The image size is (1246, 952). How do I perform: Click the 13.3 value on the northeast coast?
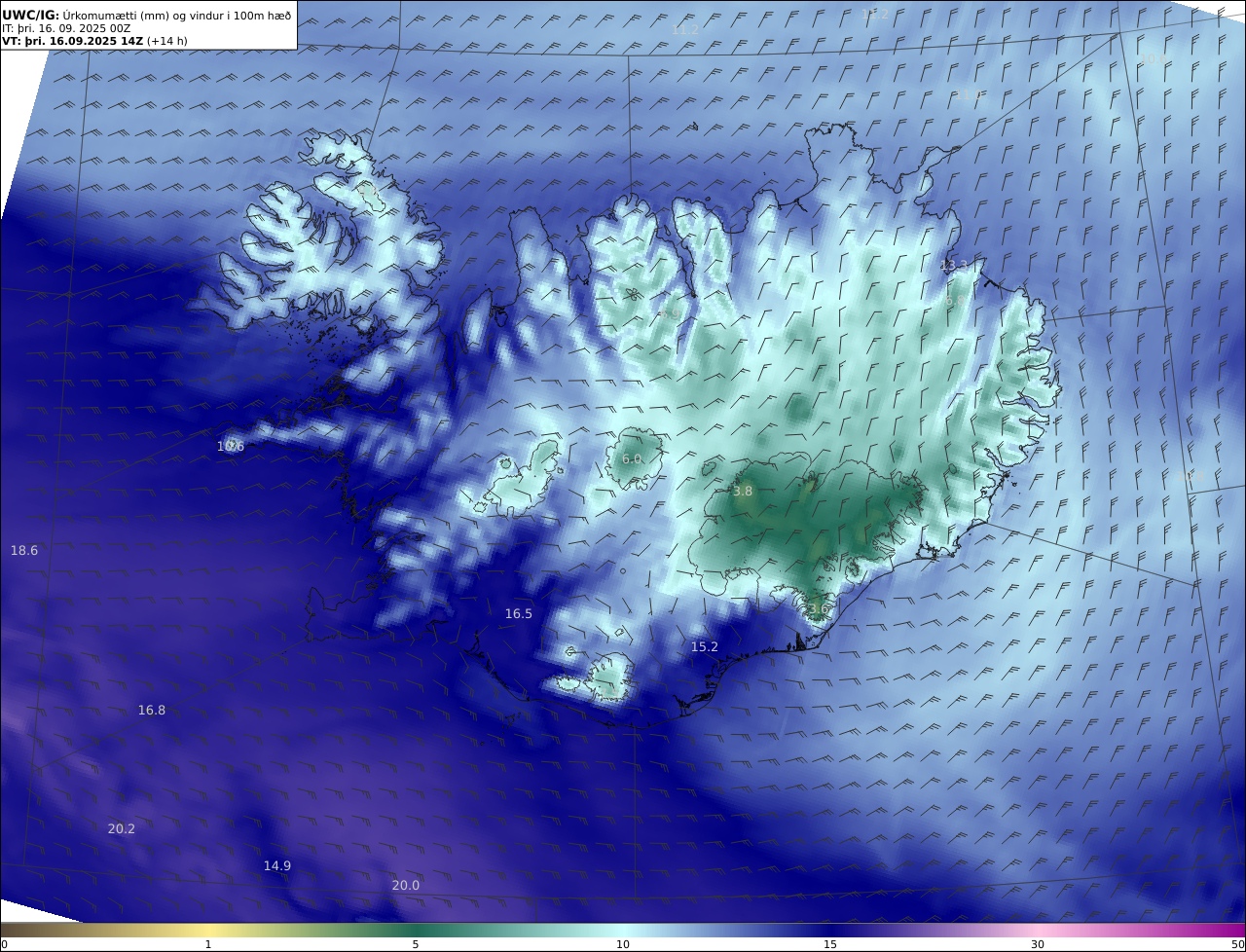tap(955, 266)
